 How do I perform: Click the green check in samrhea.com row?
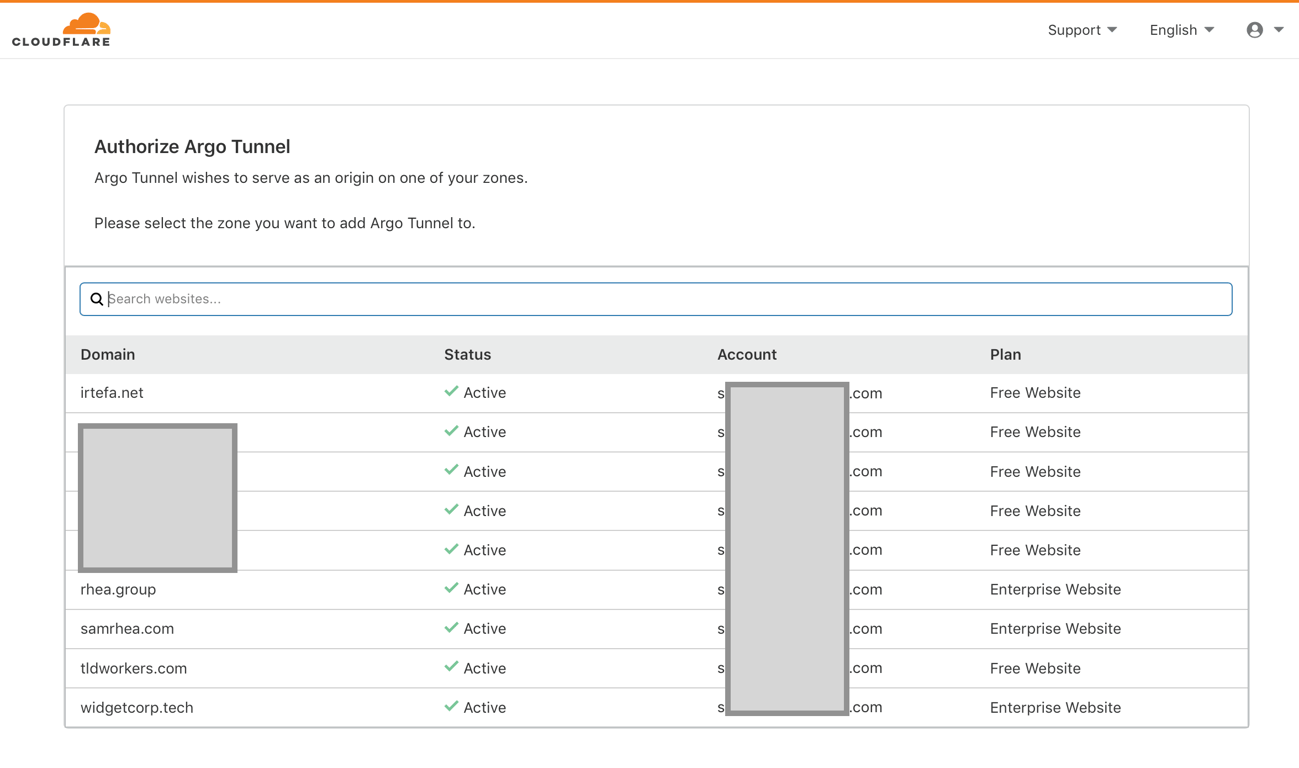click(x=451, y=628)
